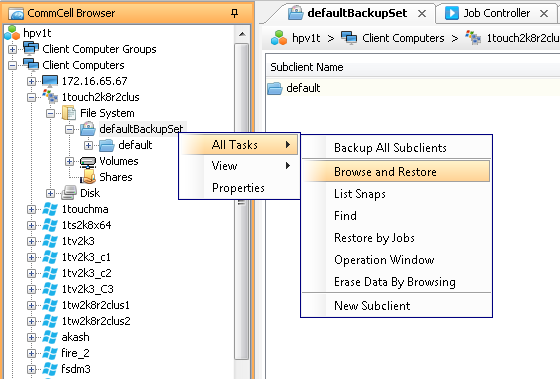
Task: Click the Windows icon beside 1ts2k8x64
Action: (50, 225)
